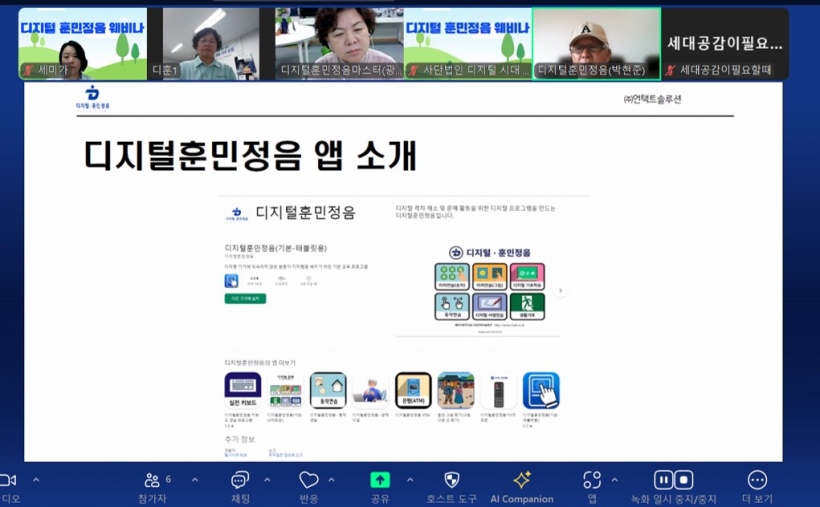Click the green exit-sign 생활기초 tile

coord(528,306)
